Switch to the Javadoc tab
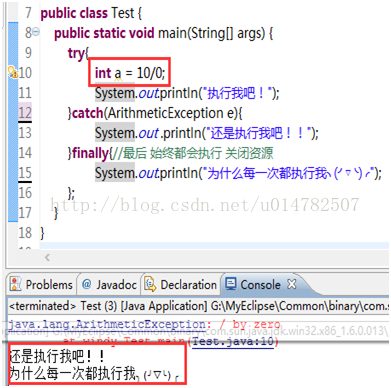 click(x=109, y=285)
